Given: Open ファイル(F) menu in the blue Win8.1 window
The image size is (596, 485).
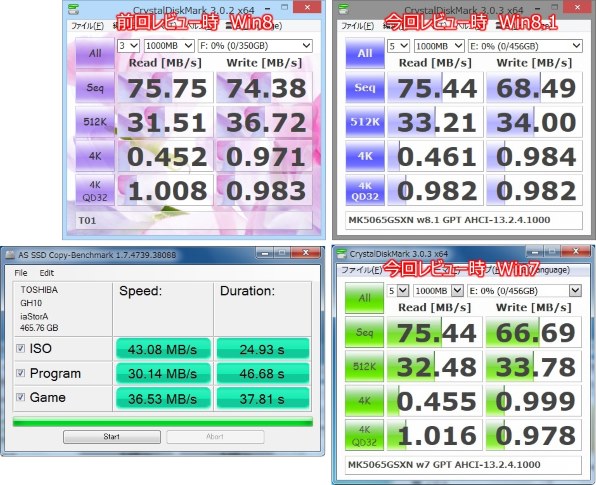Looking at the screenshot, I should [357, 26].
